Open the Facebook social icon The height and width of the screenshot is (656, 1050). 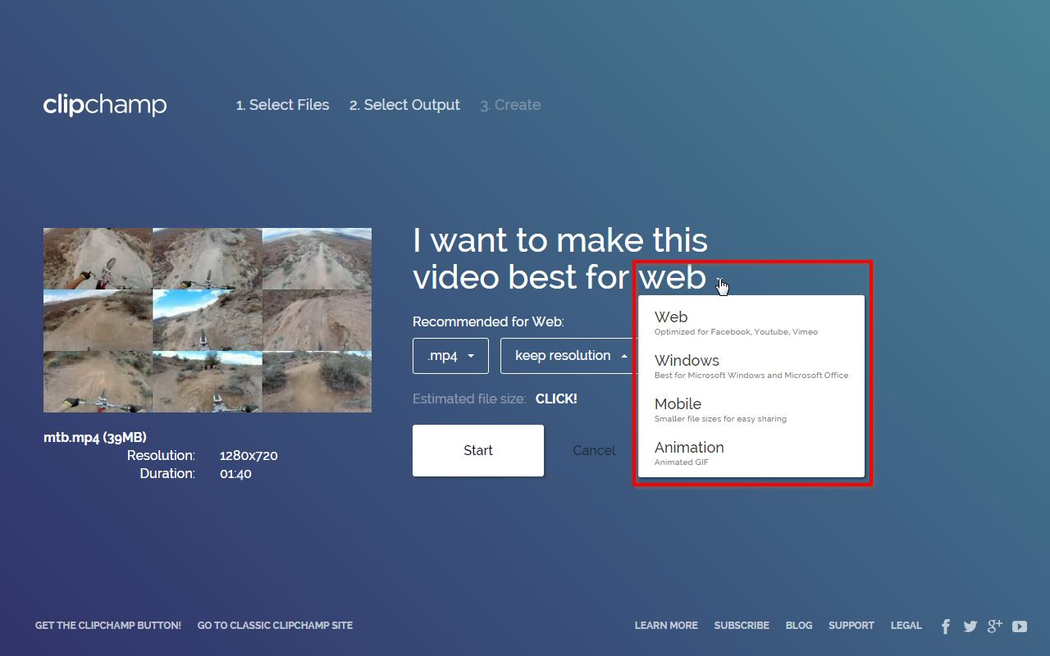point(945,626)
